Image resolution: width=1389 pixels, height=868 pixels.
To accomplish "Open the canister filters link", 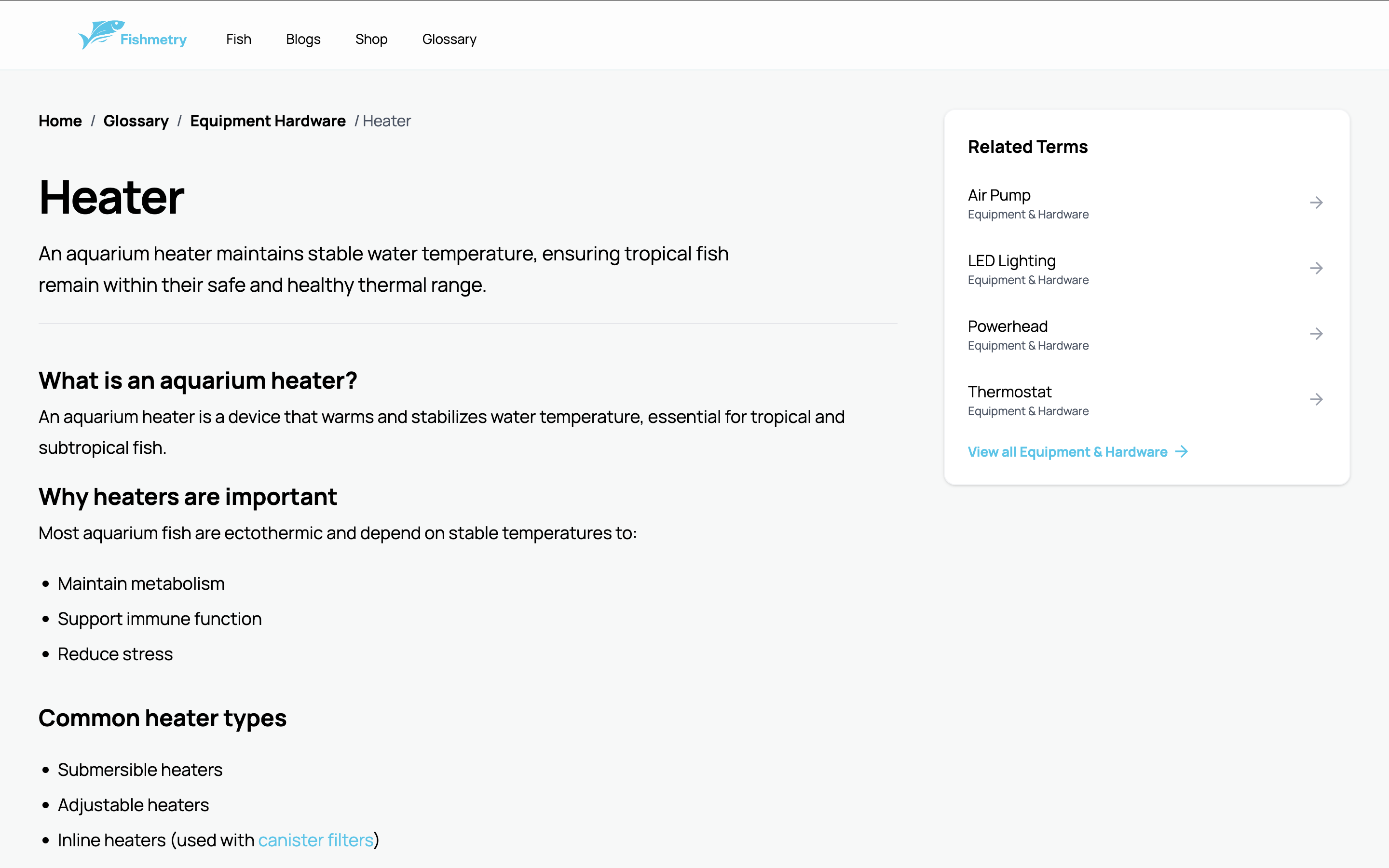I will 316,839.
